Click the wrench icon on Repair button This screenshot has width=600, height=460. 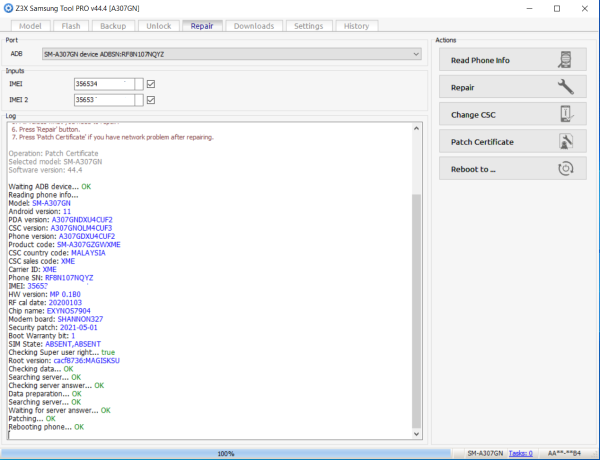coord(566,87)
